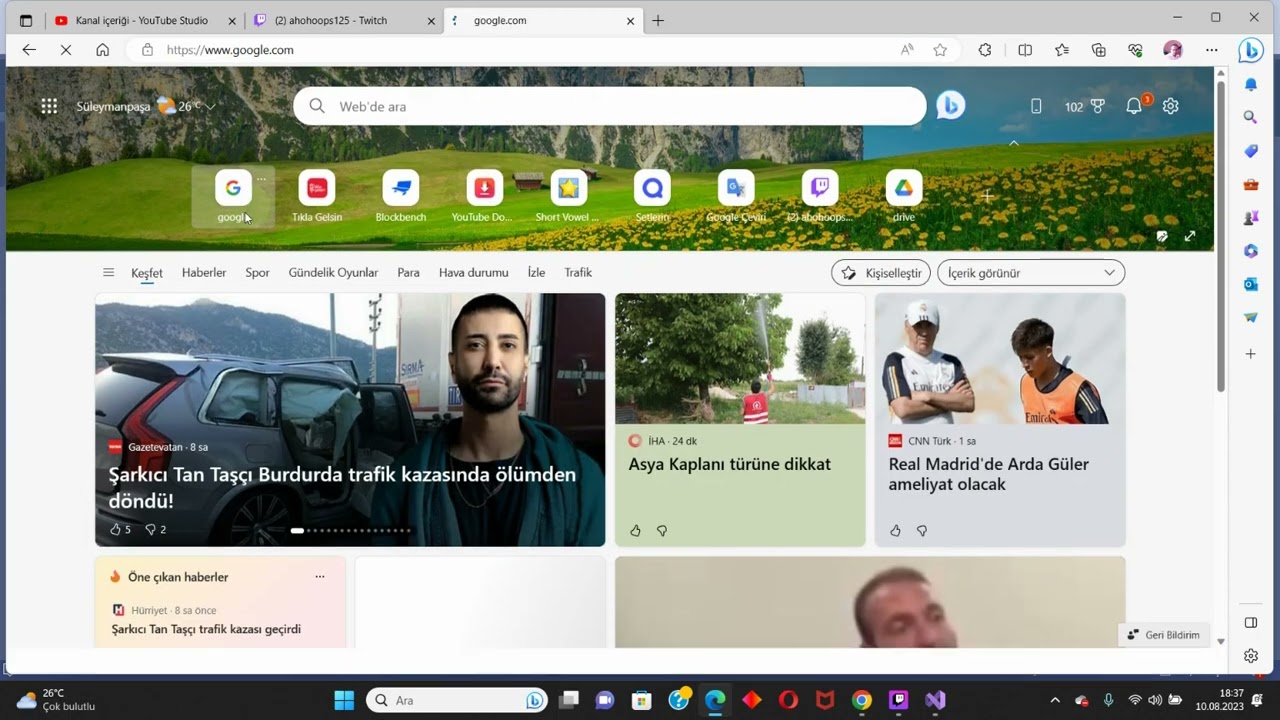Select the Haberler feed tab
This screenshot has height=720, width=1280.
coord(204,273)
